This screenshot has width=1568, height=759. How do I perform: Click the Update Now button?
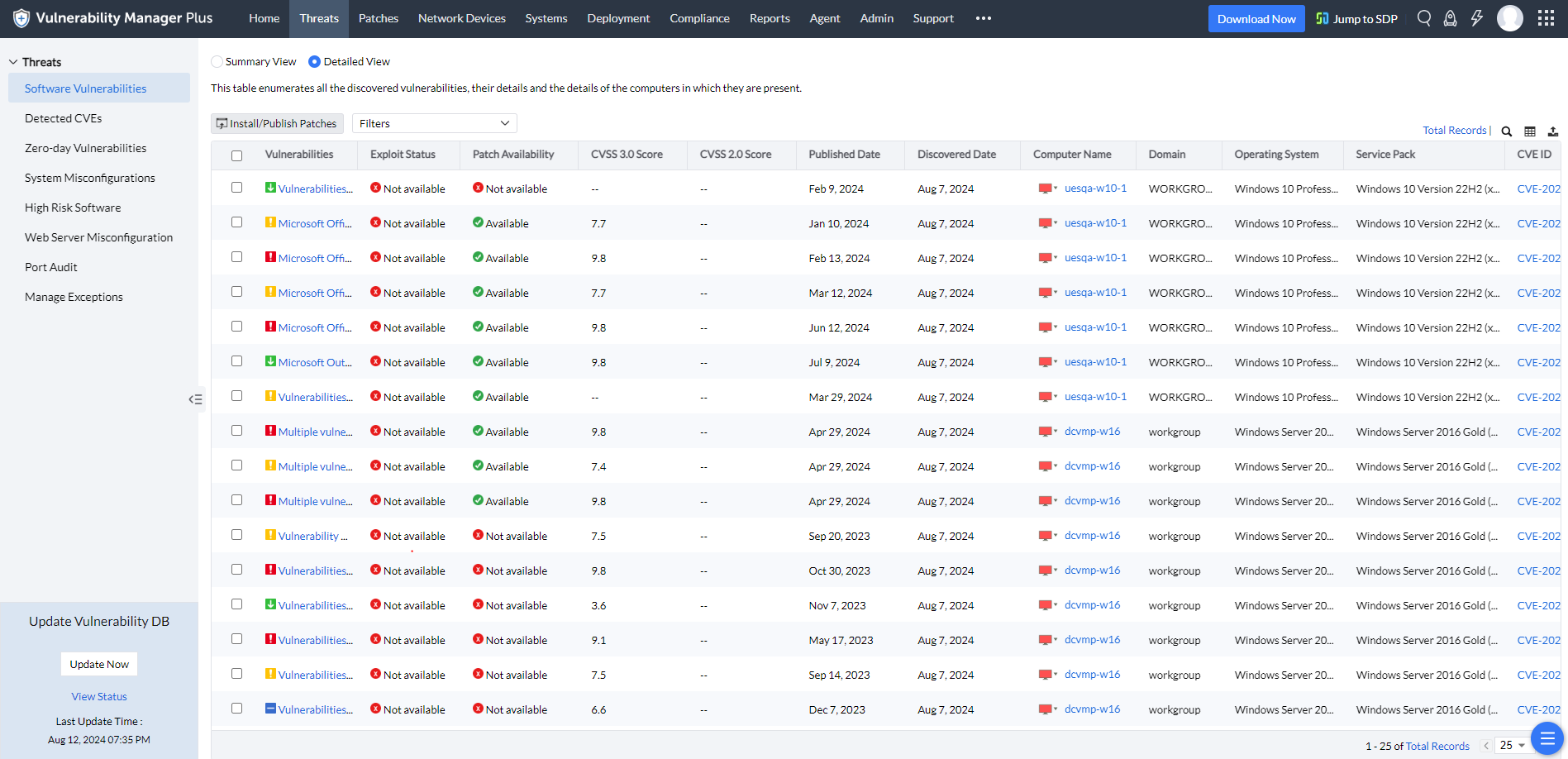click(x=98, y=664)
